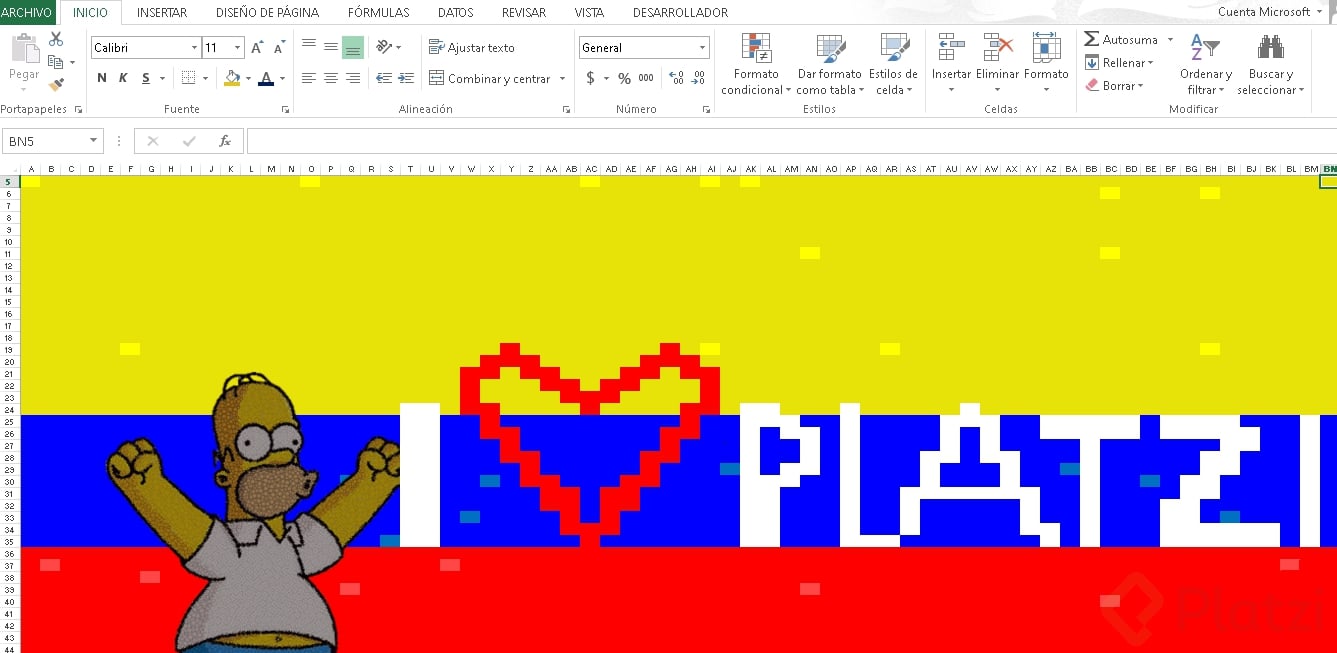Open the Formato cells menu
The width and height of the screenshot is (1337, 653).
[1046, 64]
